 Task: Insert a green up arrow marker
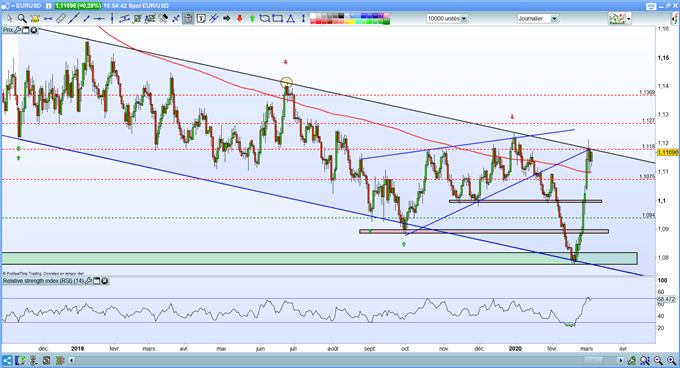pos(252,19)
